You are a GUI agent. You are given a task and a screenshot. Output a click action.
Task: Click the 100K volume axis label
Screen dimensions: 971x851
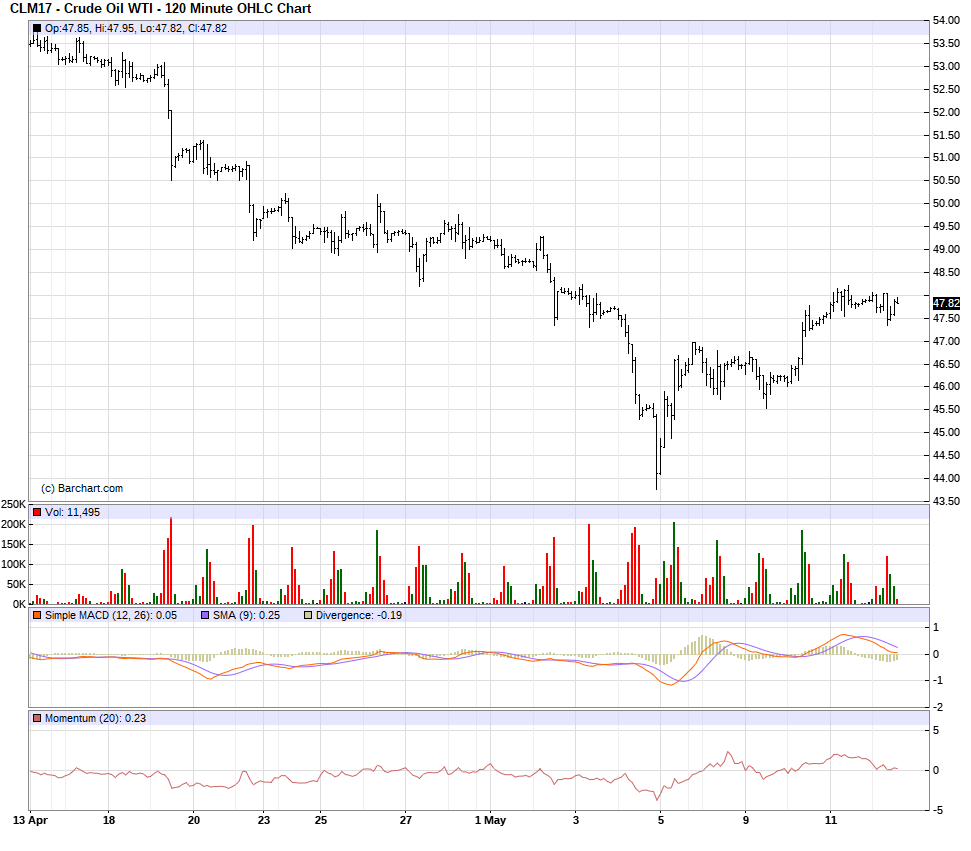click(14, 564)
